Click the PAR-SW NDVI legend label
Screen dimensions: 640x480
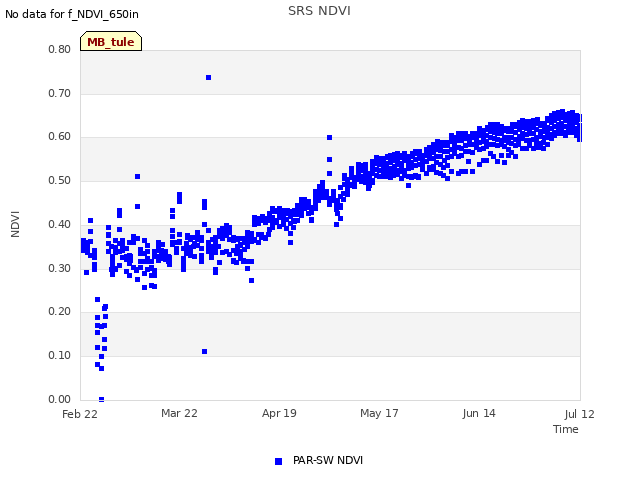click(328, 460)
